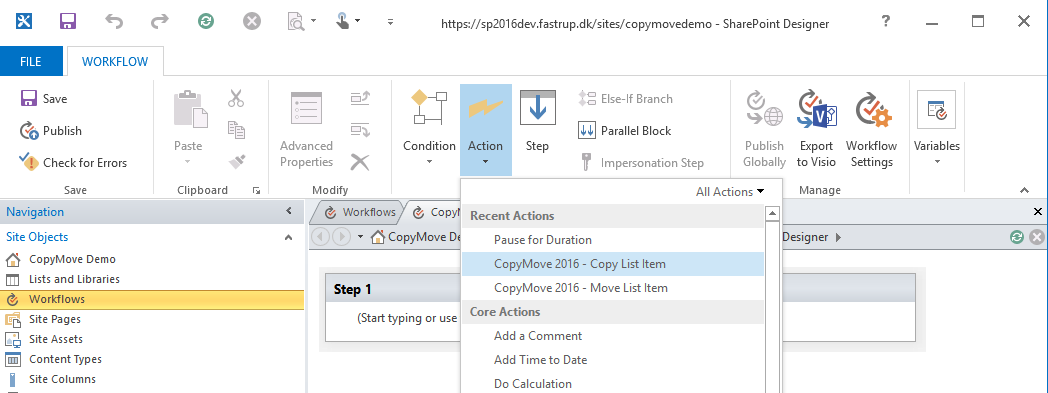Stop loading via gray X in quick access toolbar
The height and width of the screenshot is (393, 1048).
pos(251,21)
